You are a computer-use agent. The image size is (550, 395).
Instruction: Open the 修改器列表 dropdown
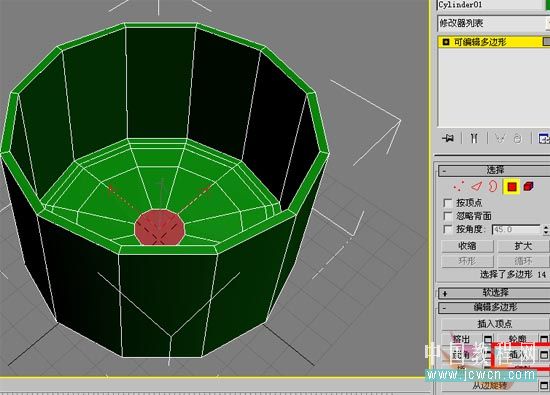pyautogui.click(x=494, y=24)
